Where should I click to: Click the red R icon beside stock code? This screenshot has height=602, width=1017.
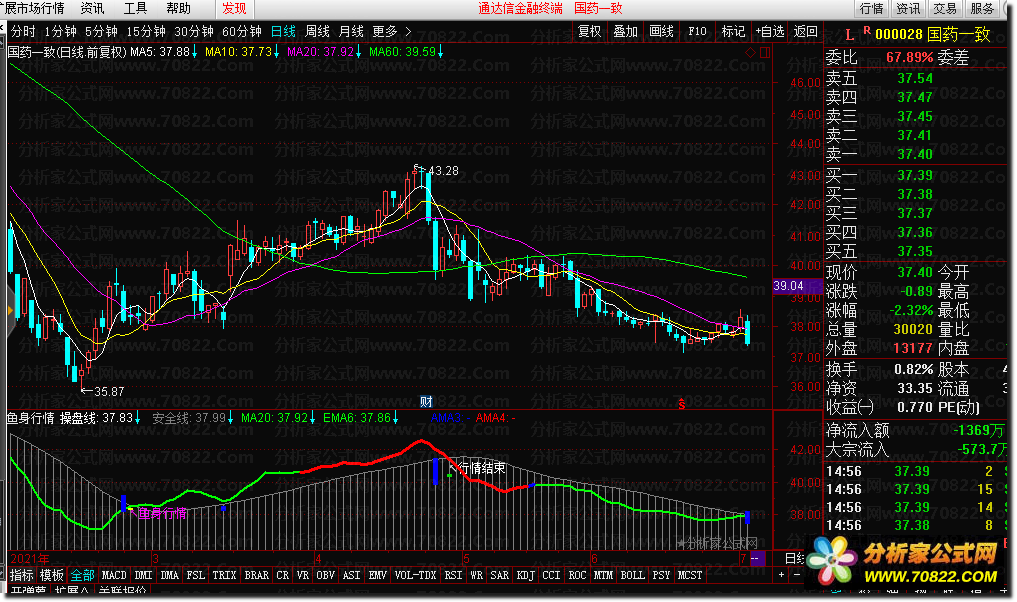tap(867, 30)
